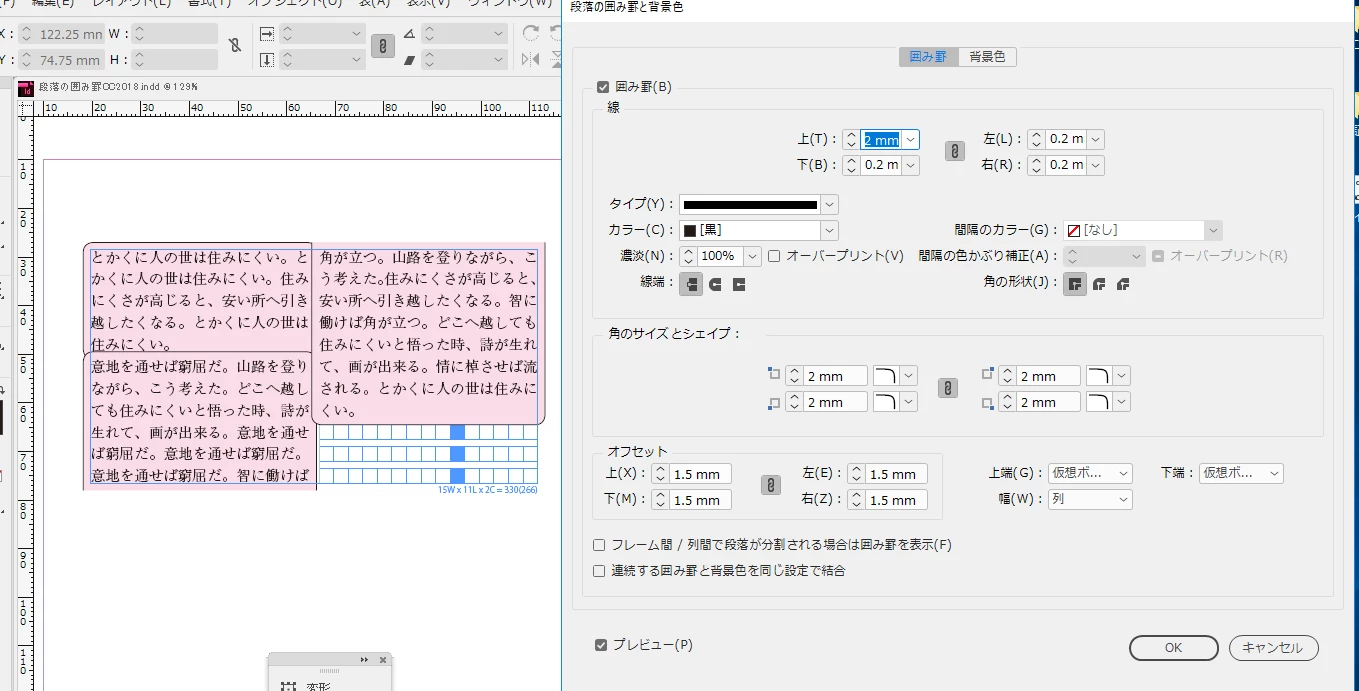1359x691 pixels.
Task: Open the 下(B) stroke width dropdown
Action: pos(910,165)
